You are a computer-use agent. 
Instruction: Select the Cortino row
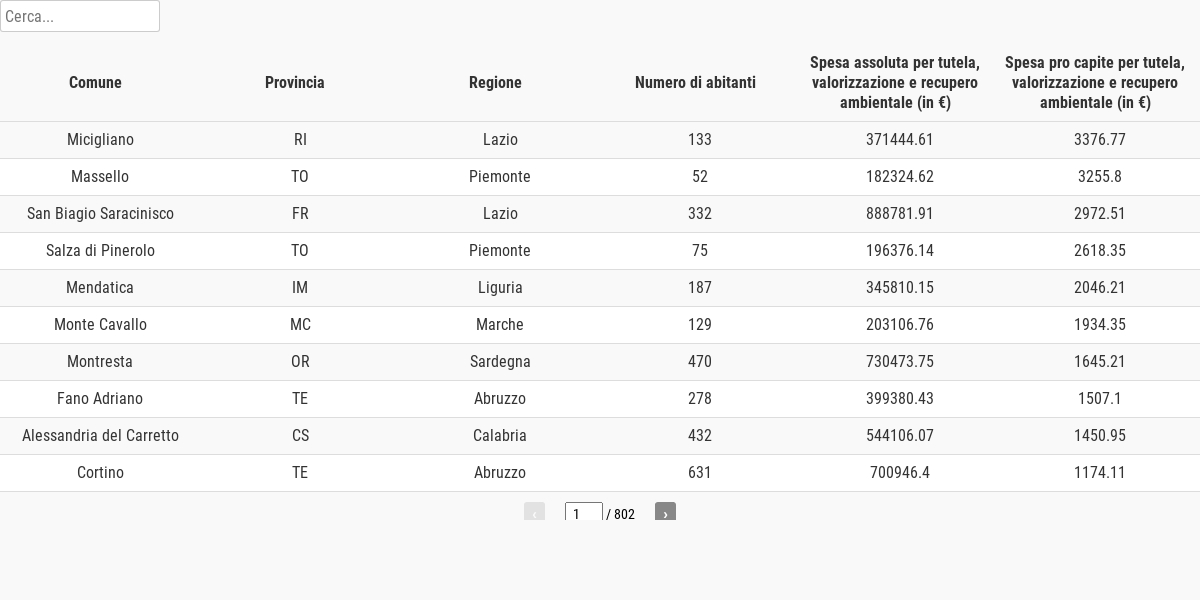pos(600,473)
